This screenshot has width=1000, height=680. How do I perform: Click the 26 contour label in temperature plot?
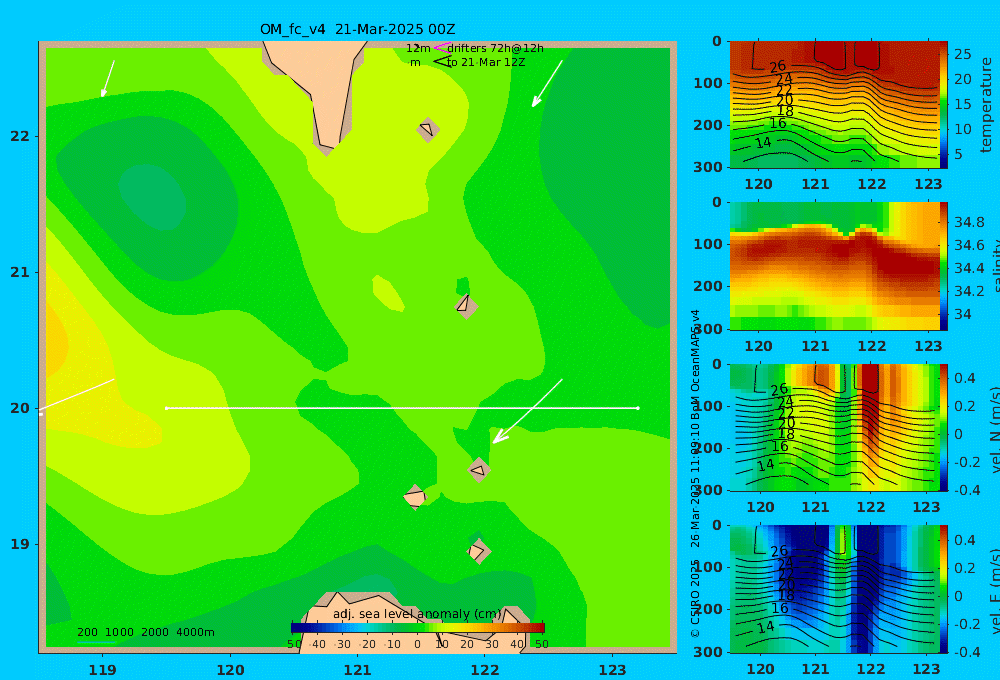point(777,66)
